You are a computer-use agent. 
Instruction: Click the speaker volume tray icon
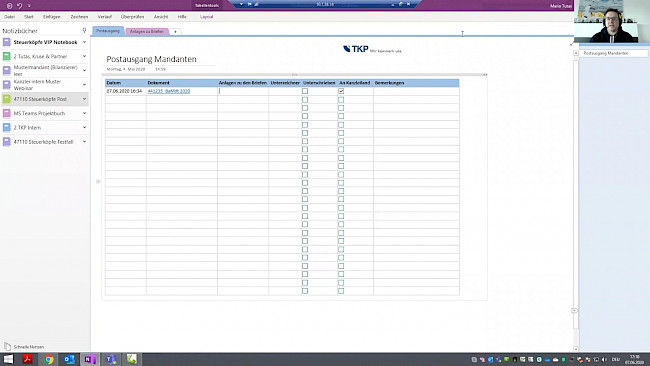[x=604, y=359]
